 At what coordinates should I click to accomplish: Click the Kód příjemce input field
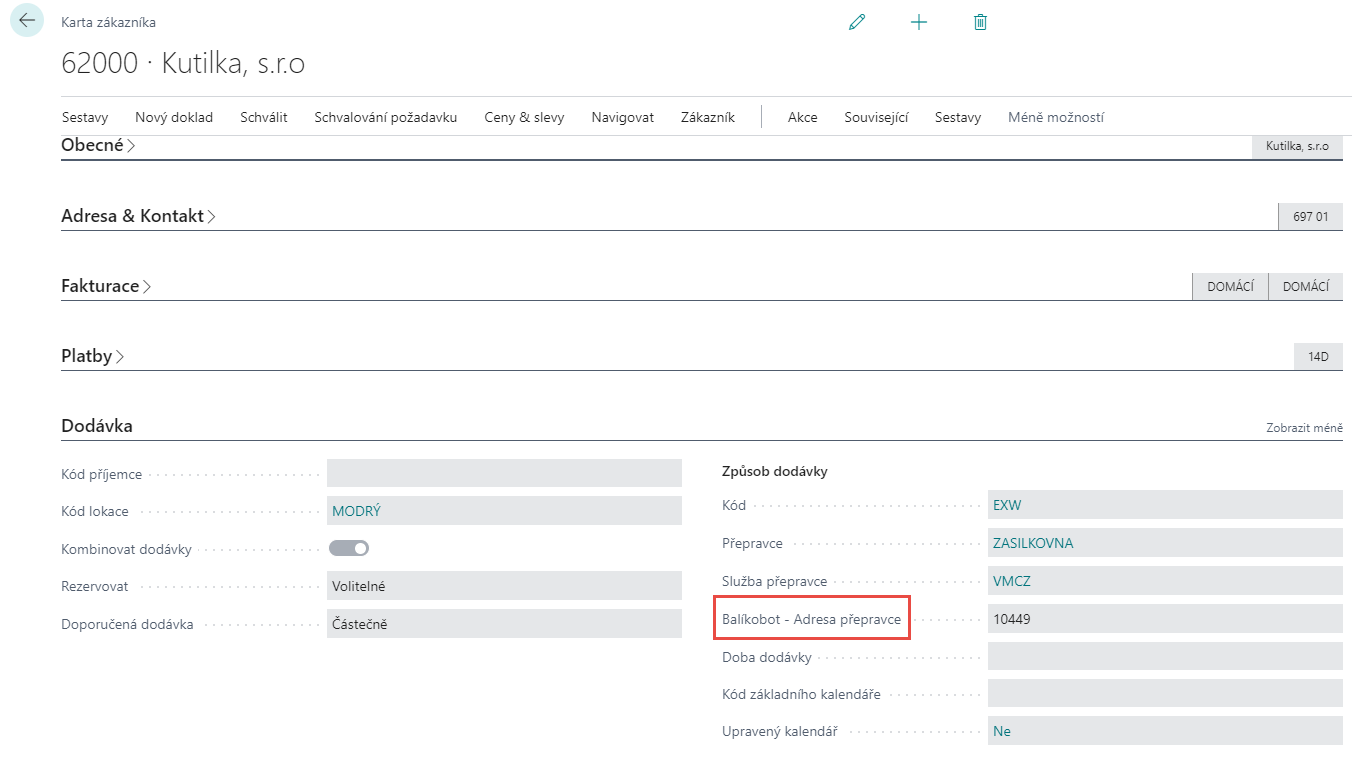(x=503, y=473)
